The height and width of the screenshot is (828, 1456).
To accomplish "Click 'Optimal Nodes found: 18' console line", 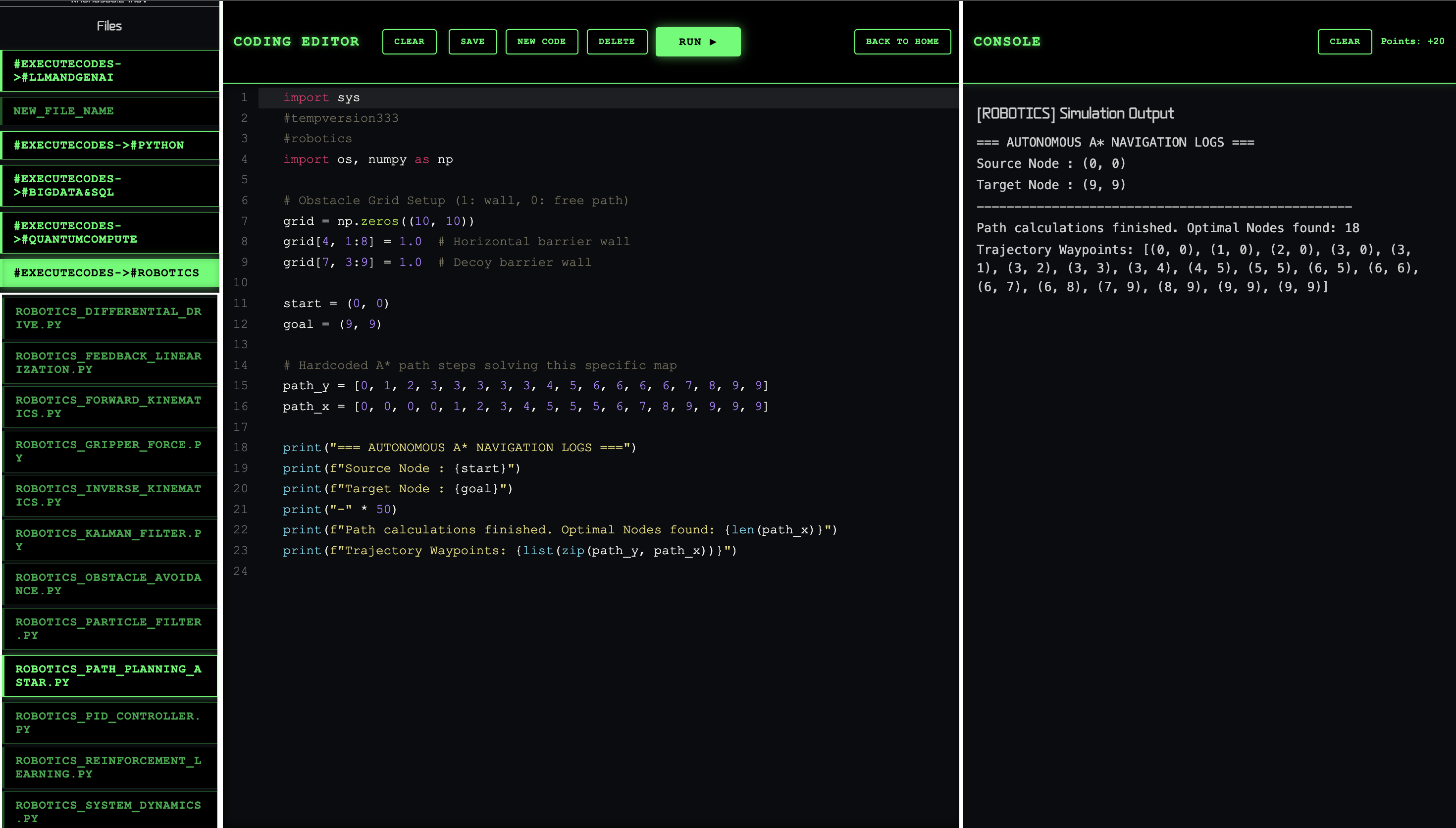I will [x=1168, y=228].
